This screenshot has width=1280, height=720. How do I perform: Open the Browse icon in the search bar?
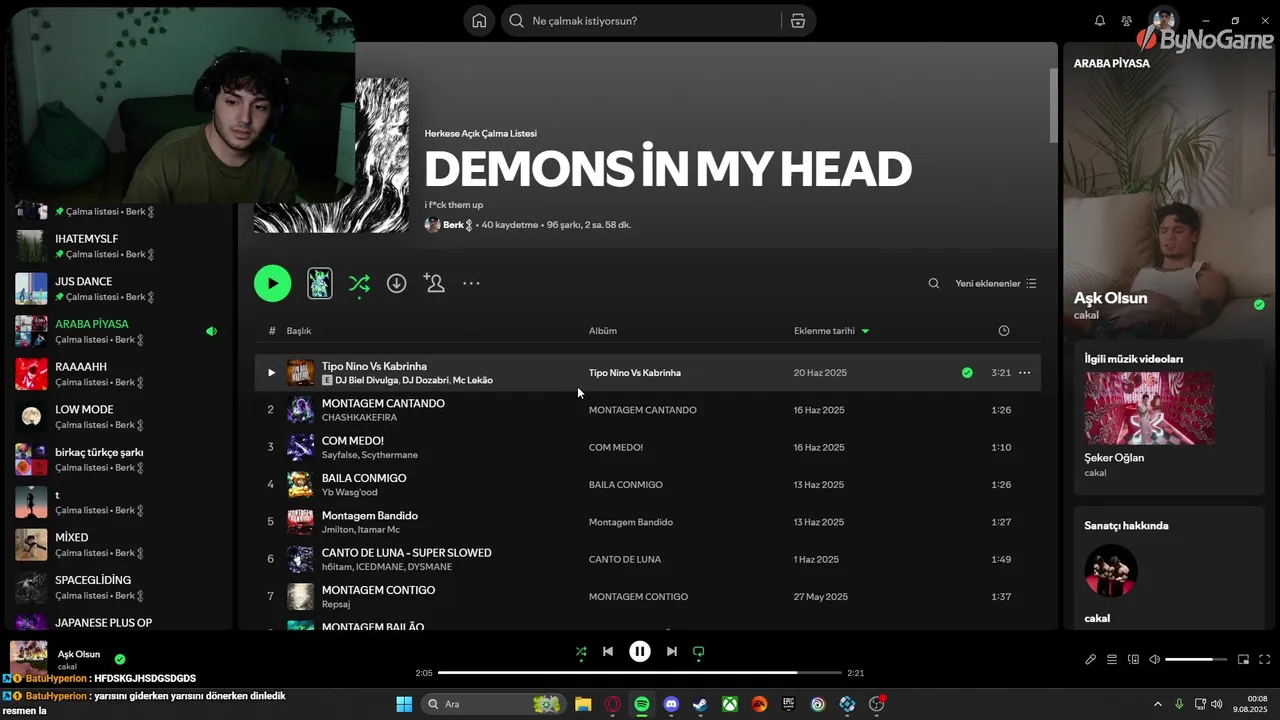point(797,21)
